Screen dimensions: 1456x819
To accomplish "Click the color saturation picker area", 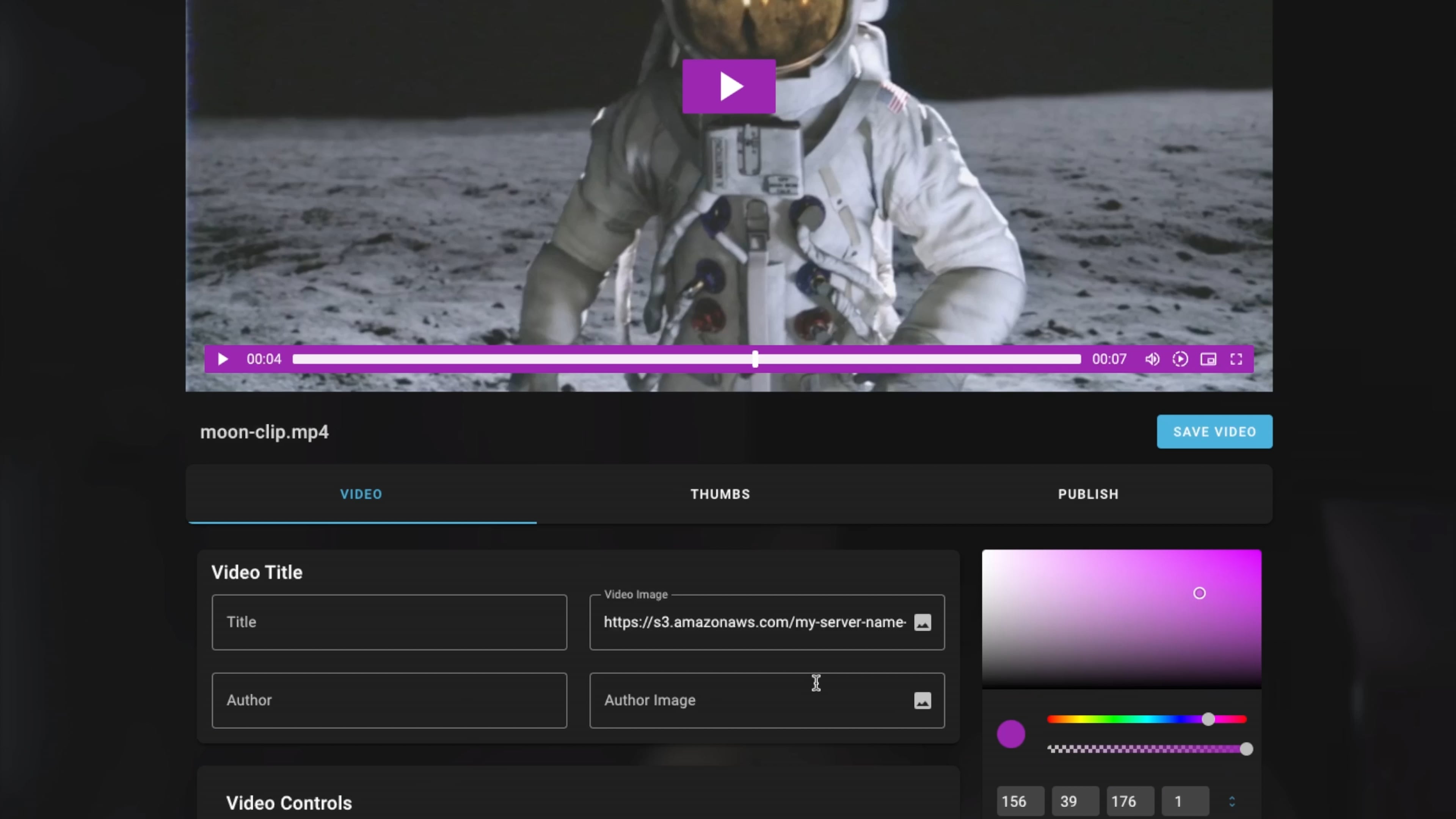I will pyautogui.click(x=1122, y=619).
